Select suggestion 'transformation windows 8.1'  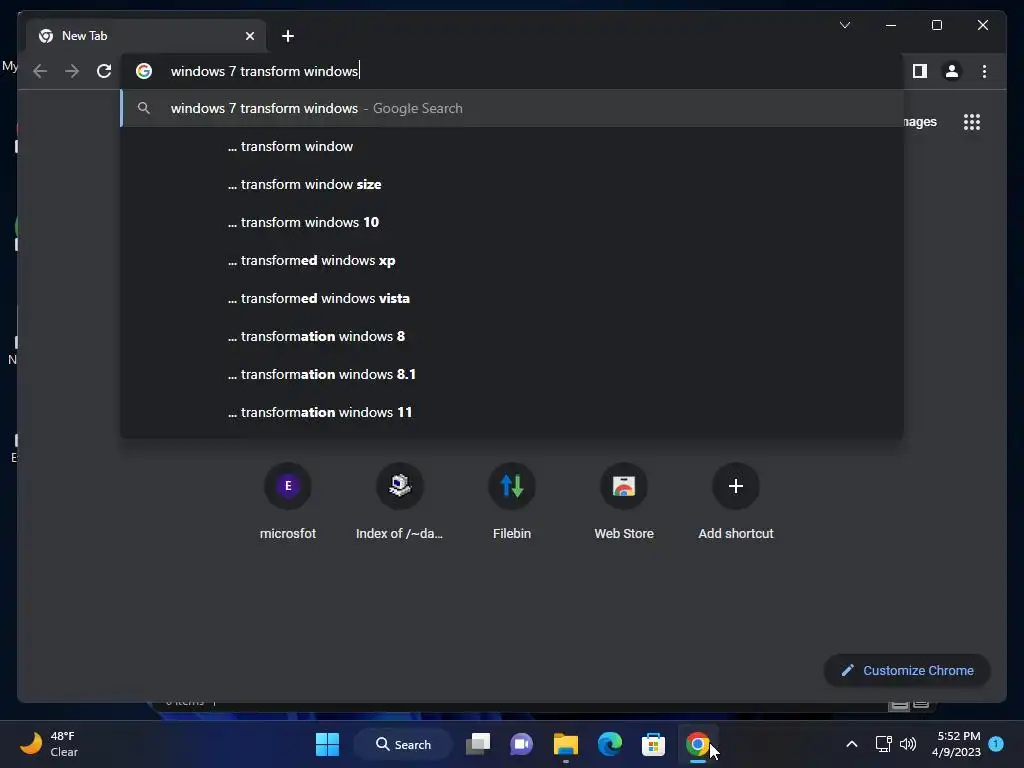512,374
